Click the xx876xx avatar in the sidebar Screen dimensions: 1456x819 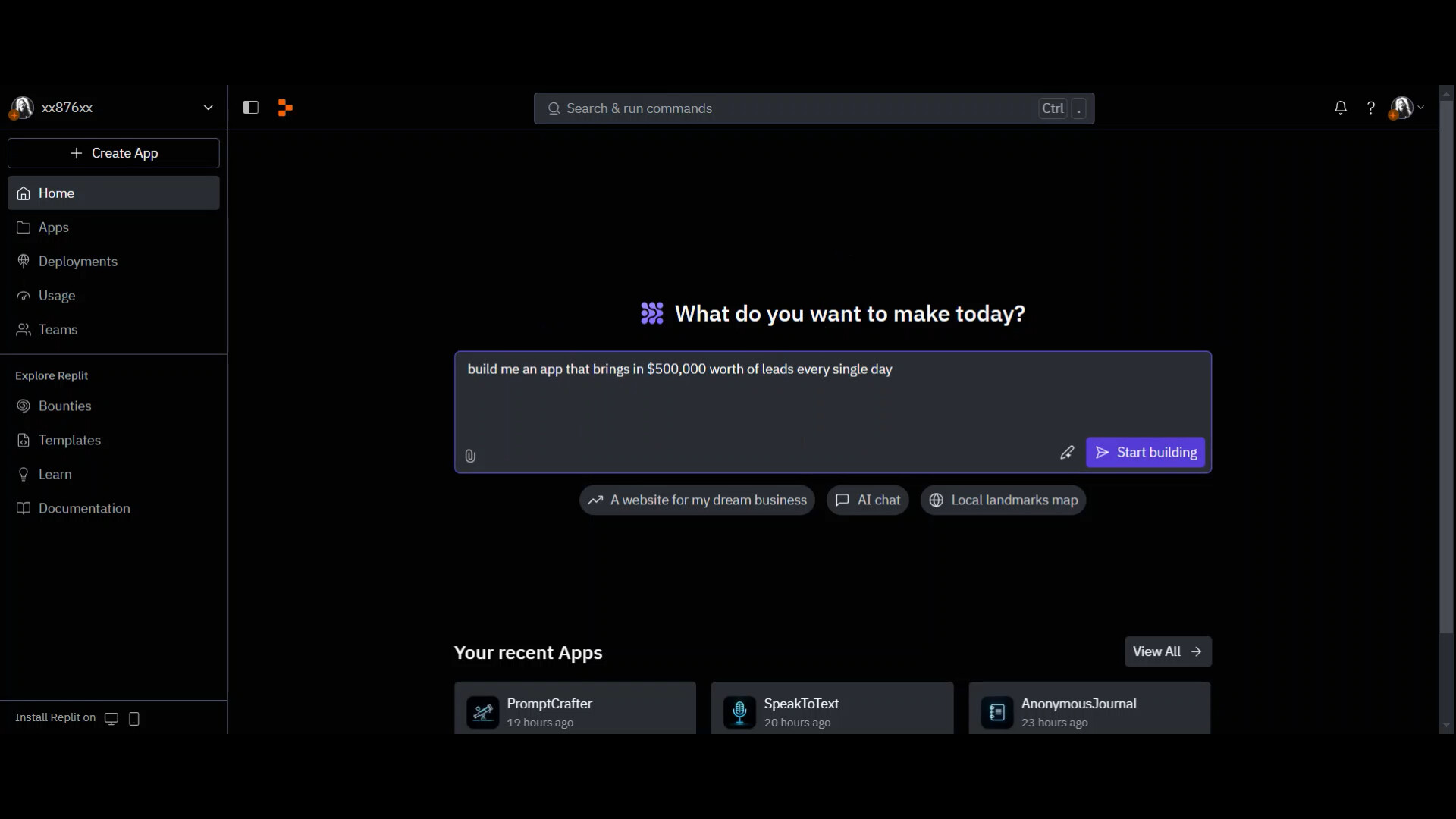click(21, 108)
